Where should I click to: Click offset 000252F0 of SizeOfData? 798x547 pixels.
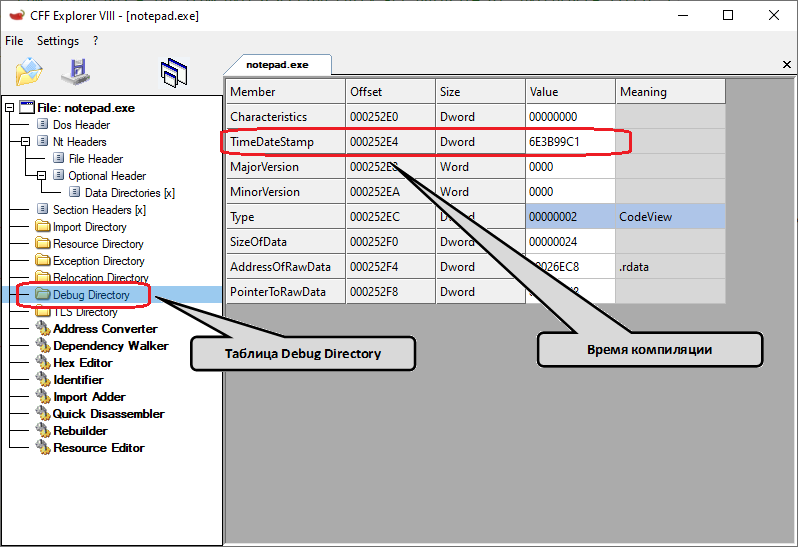[x=390, y=241]
